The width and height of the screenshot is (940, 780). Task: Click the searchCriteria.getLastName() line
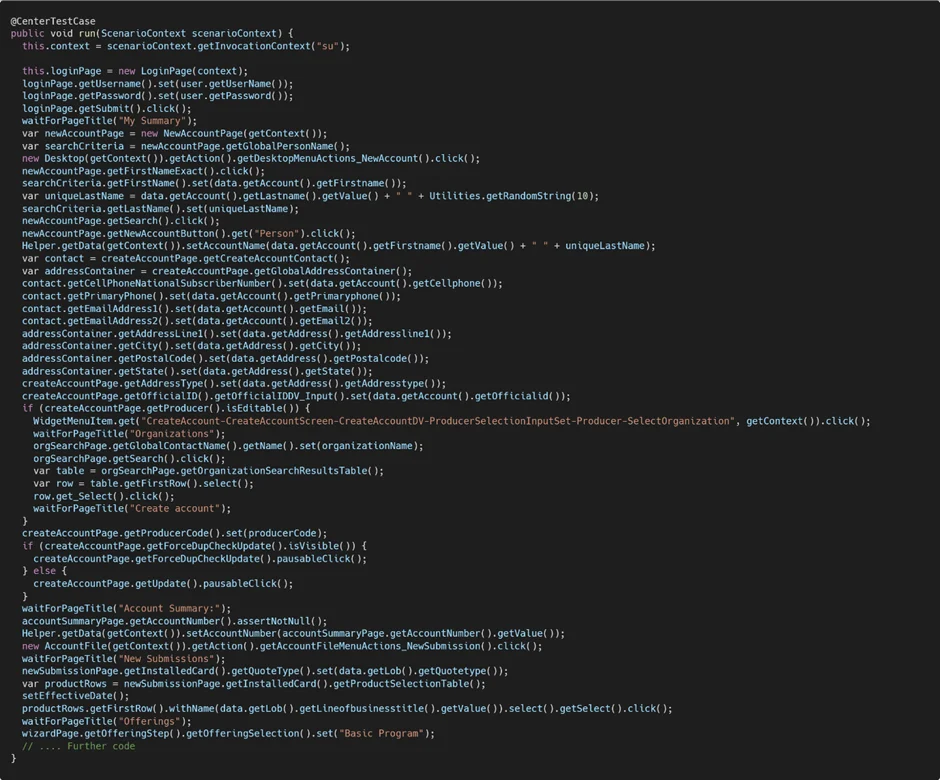pos(160,209)
